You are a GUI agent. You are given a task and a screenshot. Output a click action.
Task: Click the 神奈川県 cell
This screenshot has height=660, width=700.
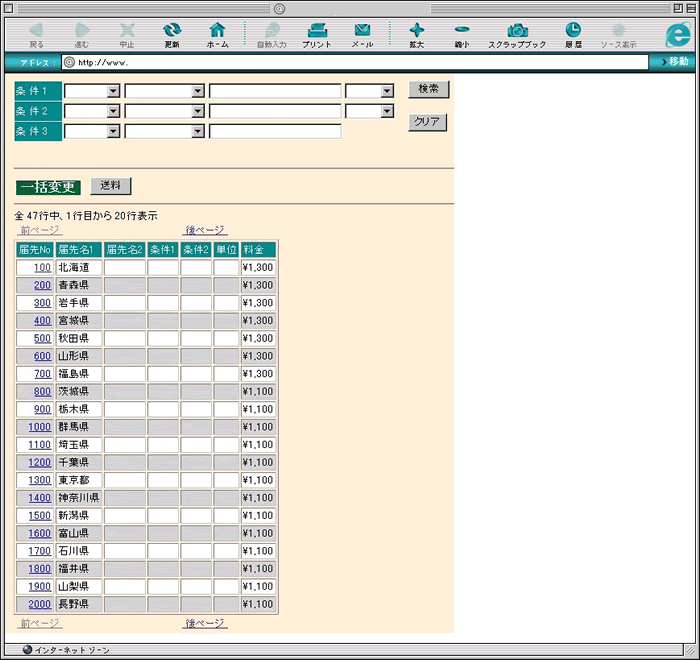pos(79,498)
